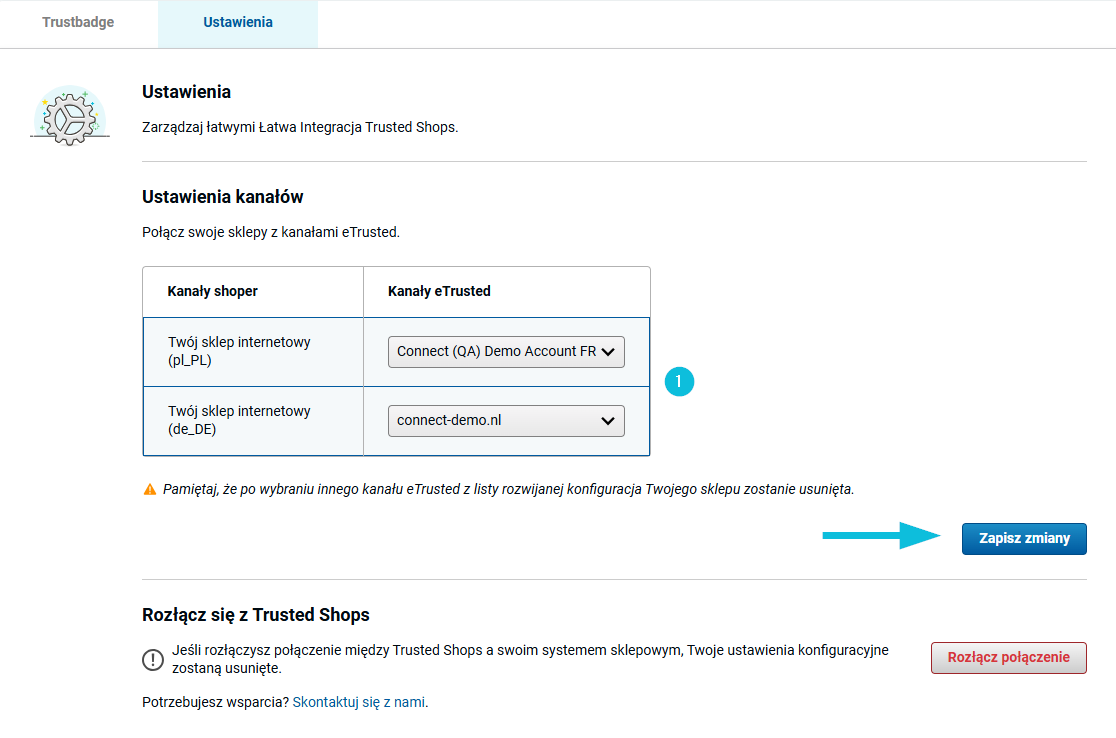The height and width of the screenshot is (738, 1116).
Task: Open the Skontaktuj się z nami link
Action: tap(359, 702)
